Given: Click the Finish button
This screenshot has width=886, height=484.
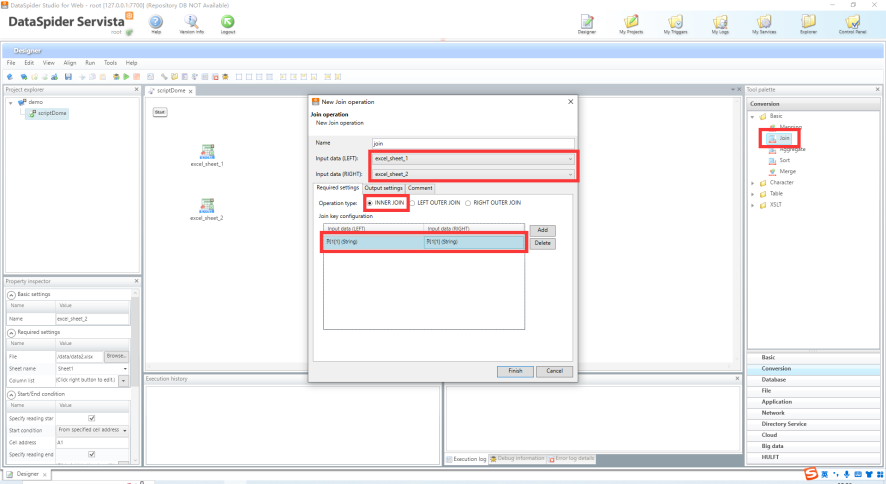Looking at the screenshot, I should tap(515, 371).
